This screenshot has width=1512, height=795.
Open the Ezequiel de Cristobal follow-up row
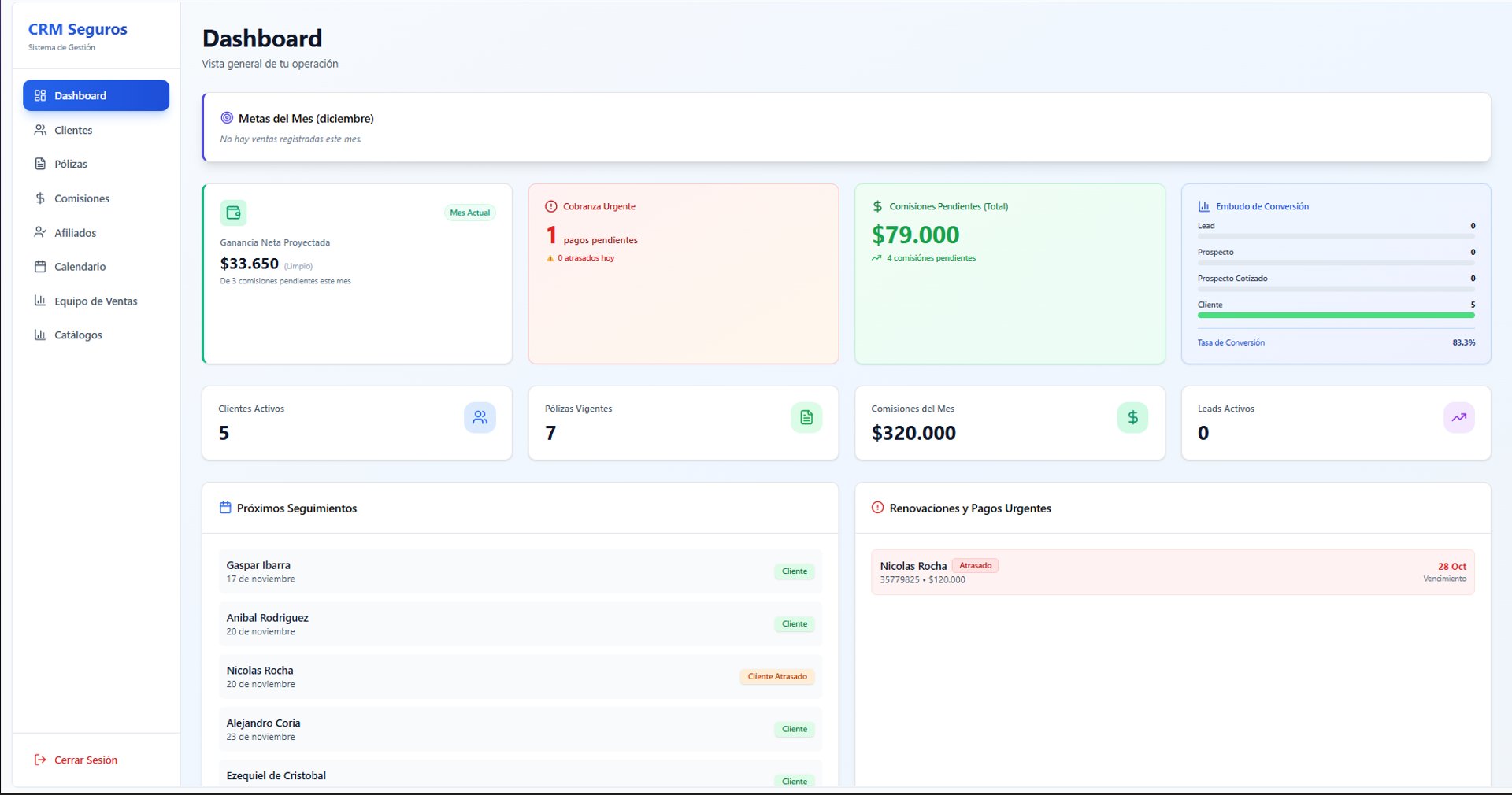point(521,773)
